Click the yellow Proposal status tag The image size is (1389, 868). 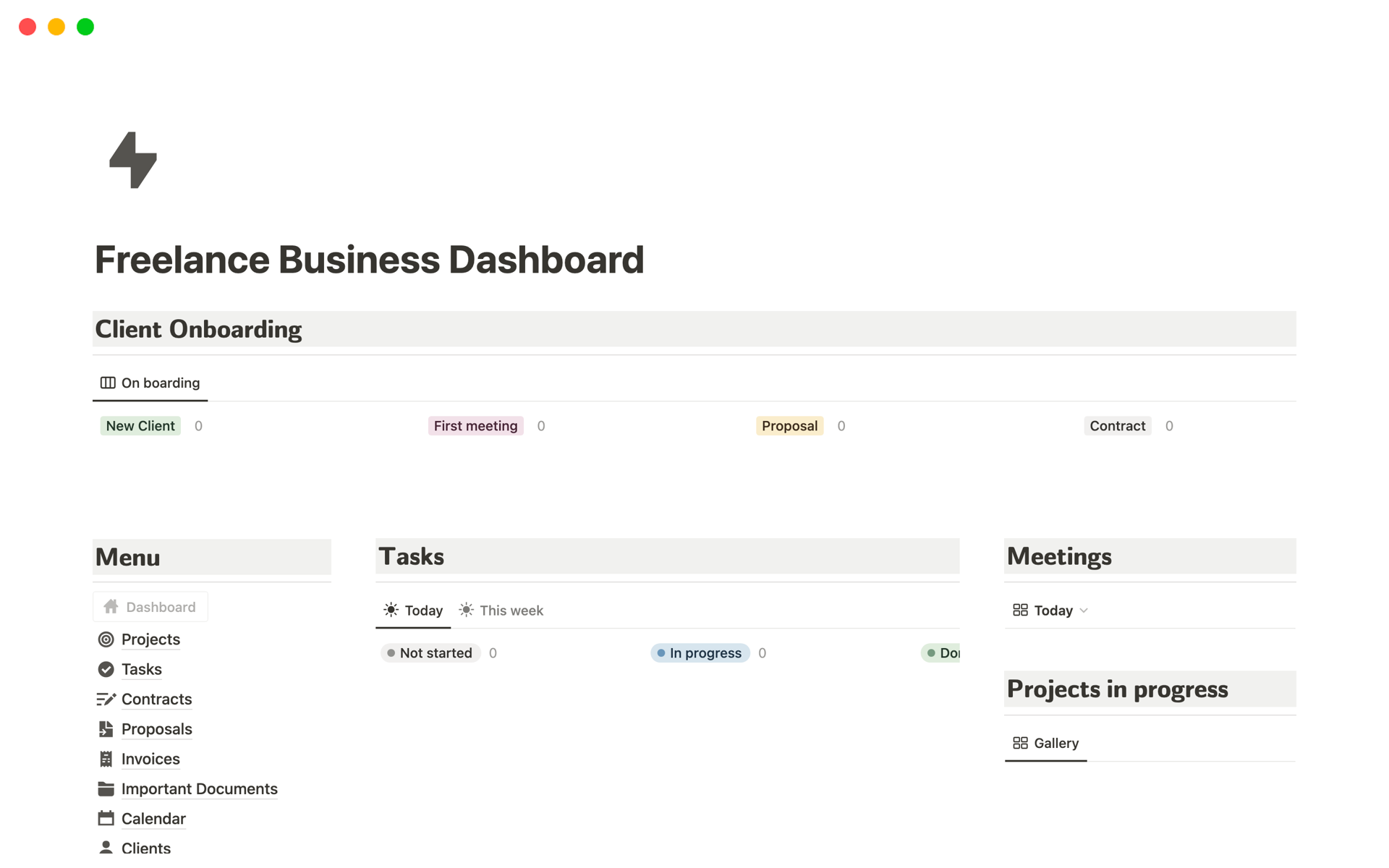click(x=789, y=425)
